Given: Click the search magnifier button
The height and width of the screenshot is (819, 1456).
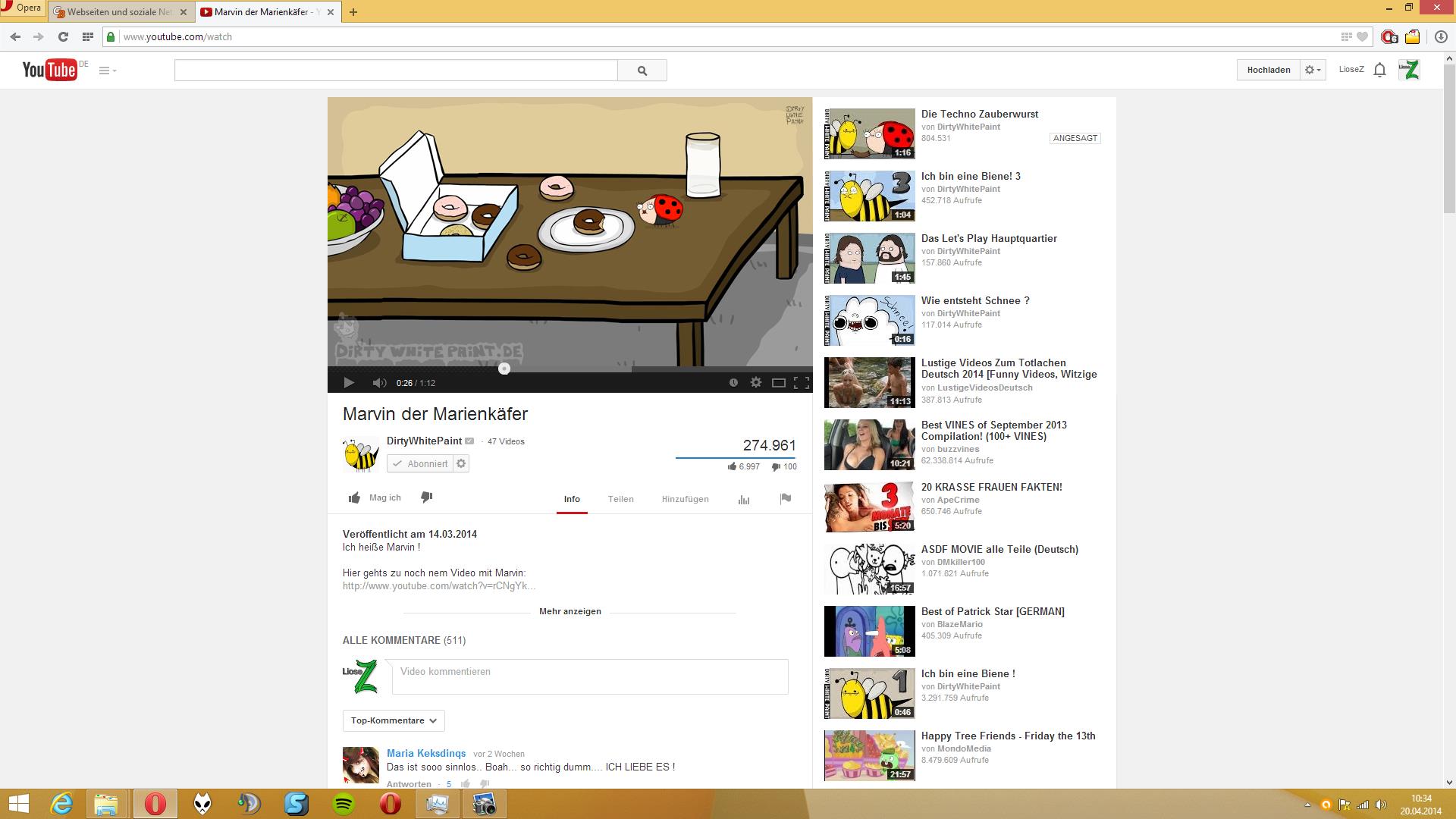Looking at the screenshot, I should coord(642,71).
